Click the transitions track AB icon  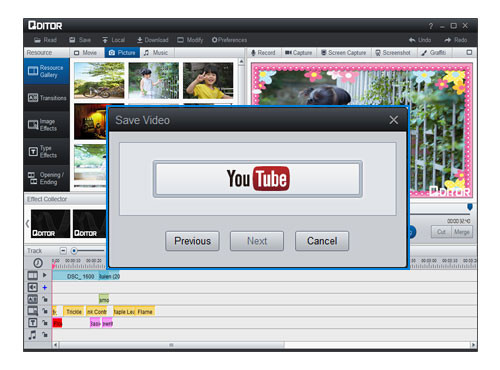(x=33, y=299)
